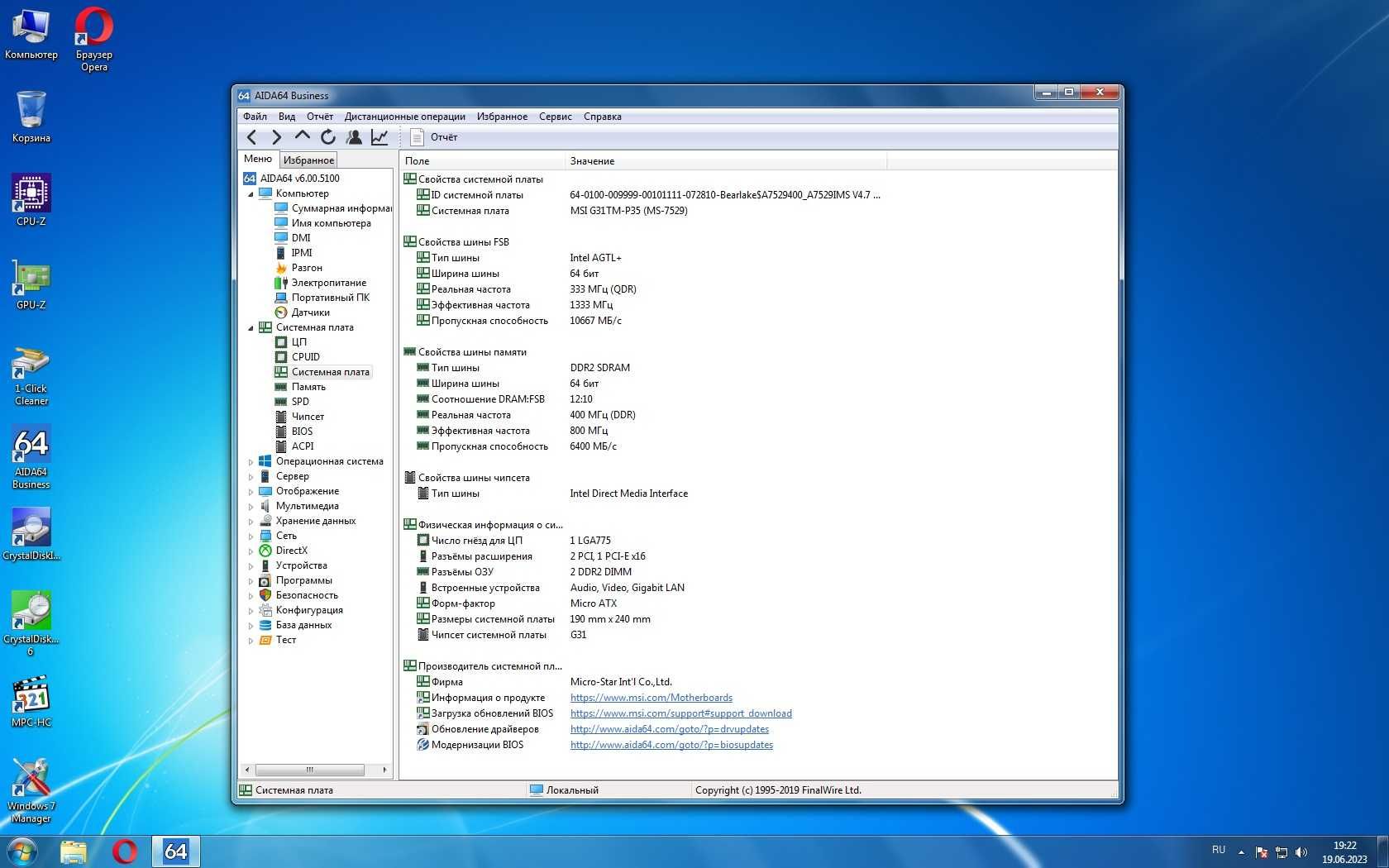Expand the Хранение данных node

251,522
